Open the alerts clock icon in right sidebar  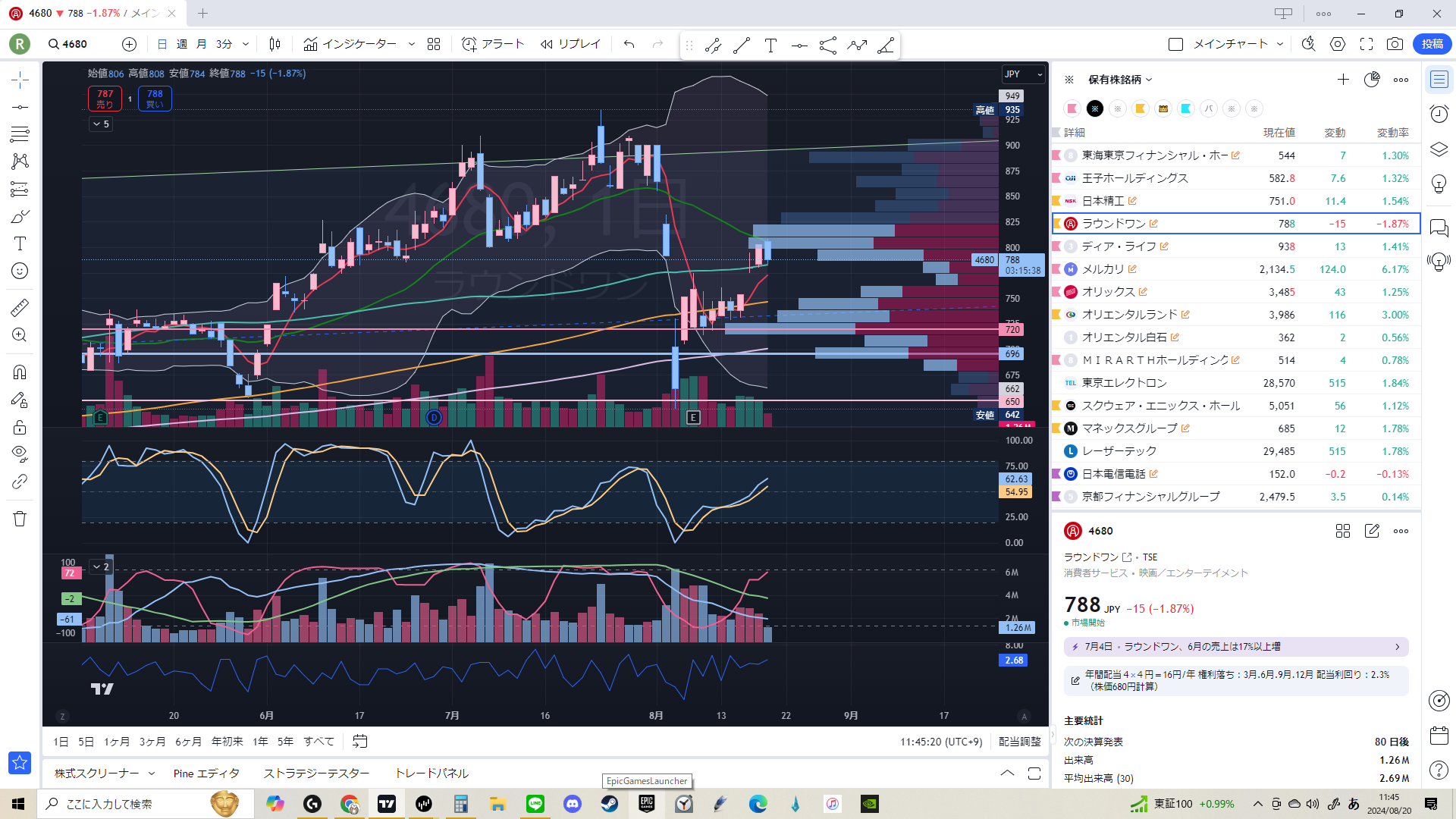[x=1439, y=114]
